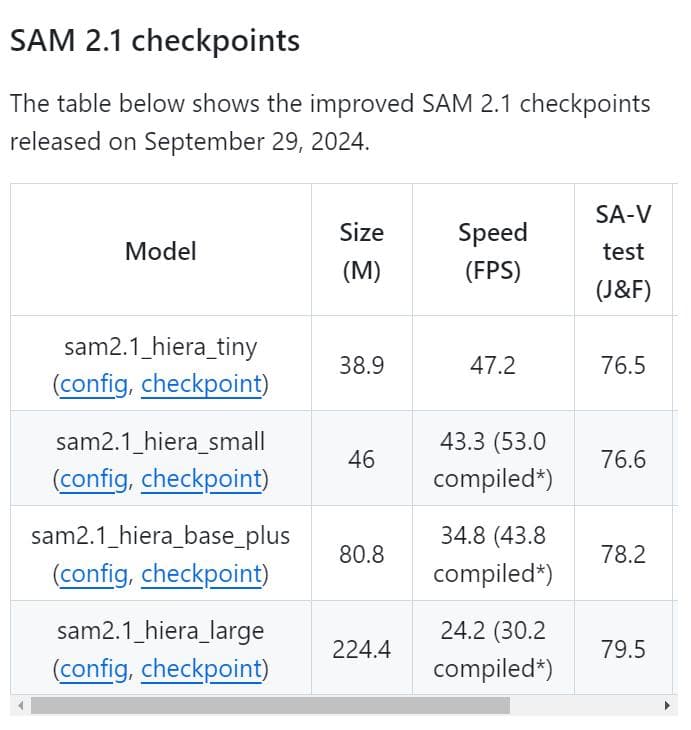Click the "Speed (FPS)" column header
Viewport: 691px width, 730px height.
pyautogui.click(x=492, y=251)
